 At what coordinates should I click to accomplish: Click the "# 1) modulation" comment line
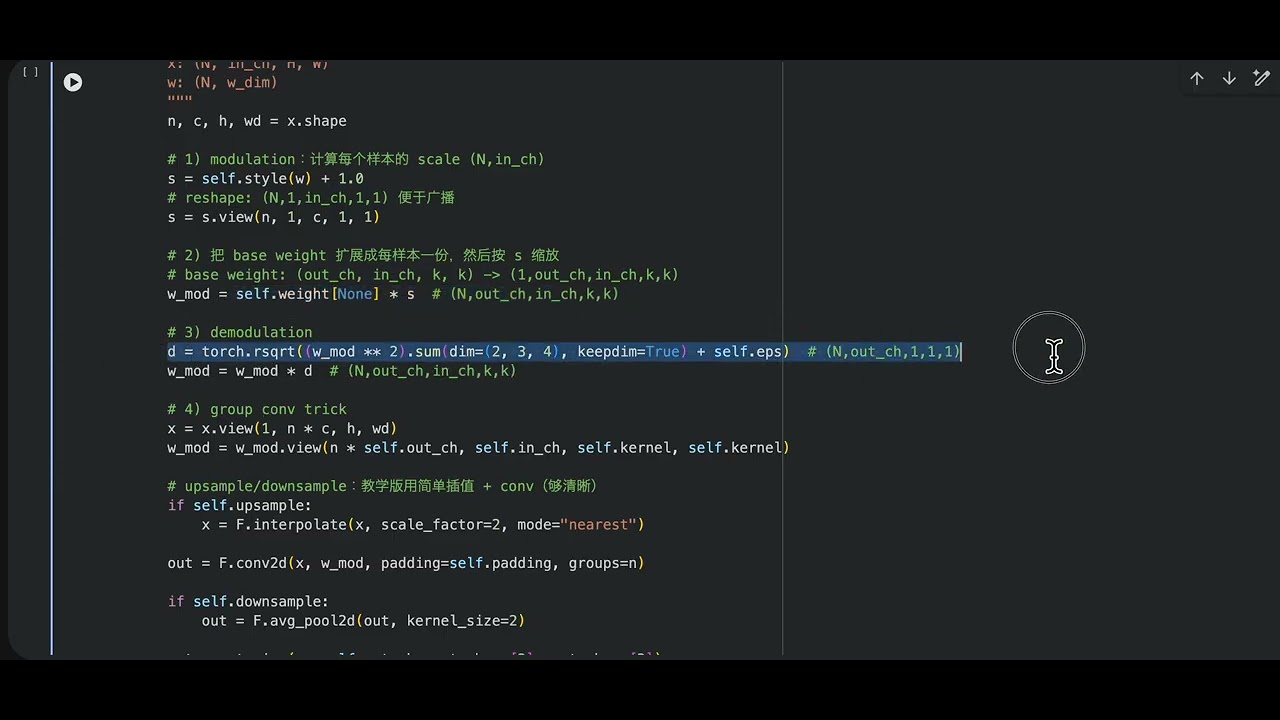(x=356, y=160)
